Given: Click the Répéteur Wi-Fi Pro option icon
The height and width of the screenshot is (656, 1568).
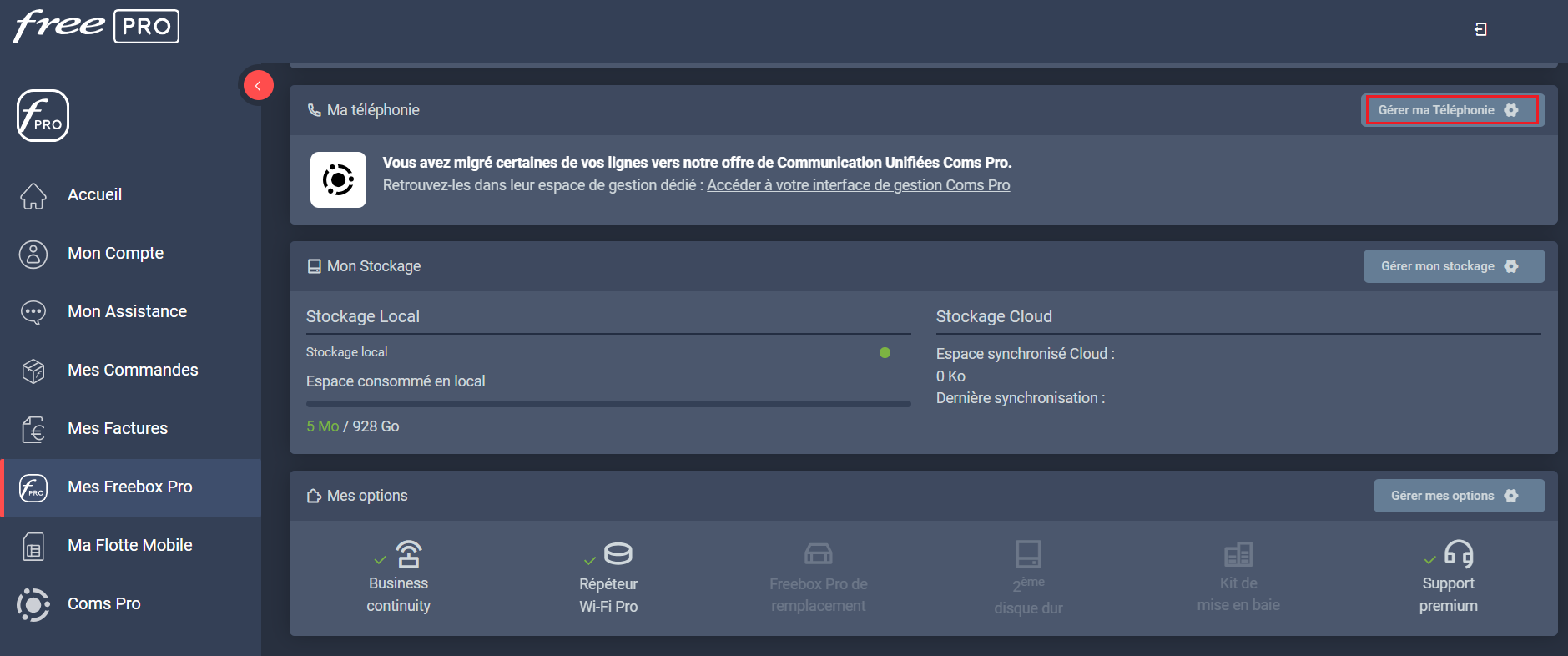Looking at the screenshot, I should click(618, 553).
